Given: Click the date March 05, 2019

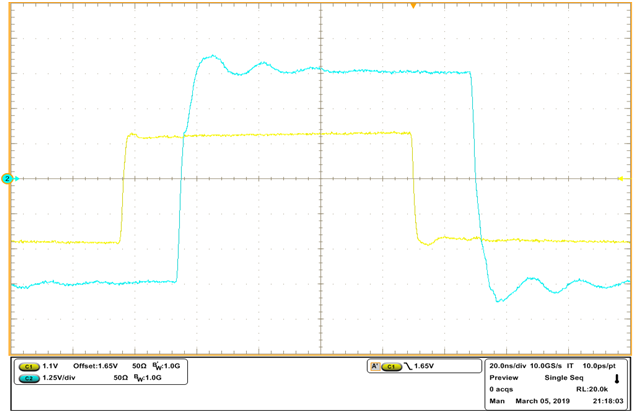Looking at the screenshot, I should pos(543,401).
